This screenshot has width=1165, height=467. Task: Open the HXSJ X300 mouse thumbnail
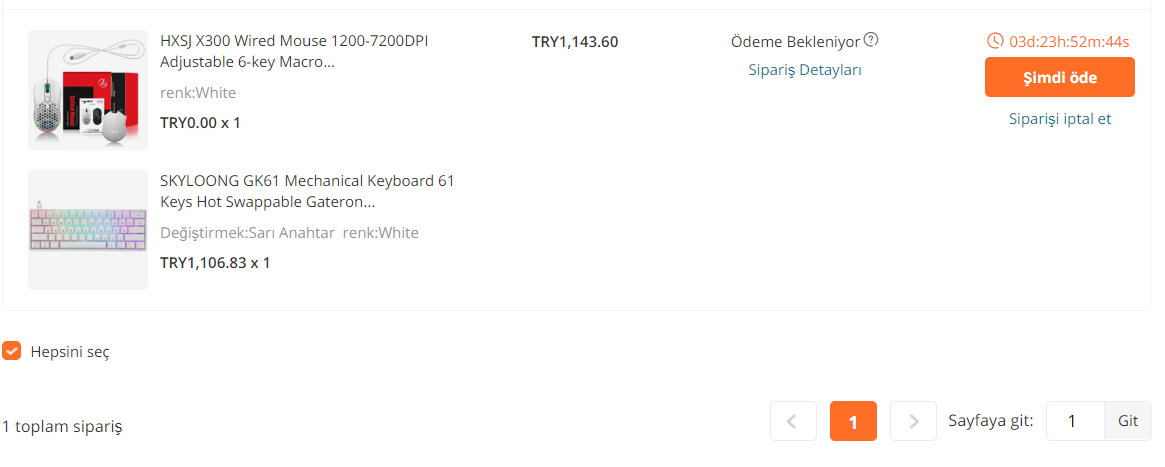[x=88, y=90]
